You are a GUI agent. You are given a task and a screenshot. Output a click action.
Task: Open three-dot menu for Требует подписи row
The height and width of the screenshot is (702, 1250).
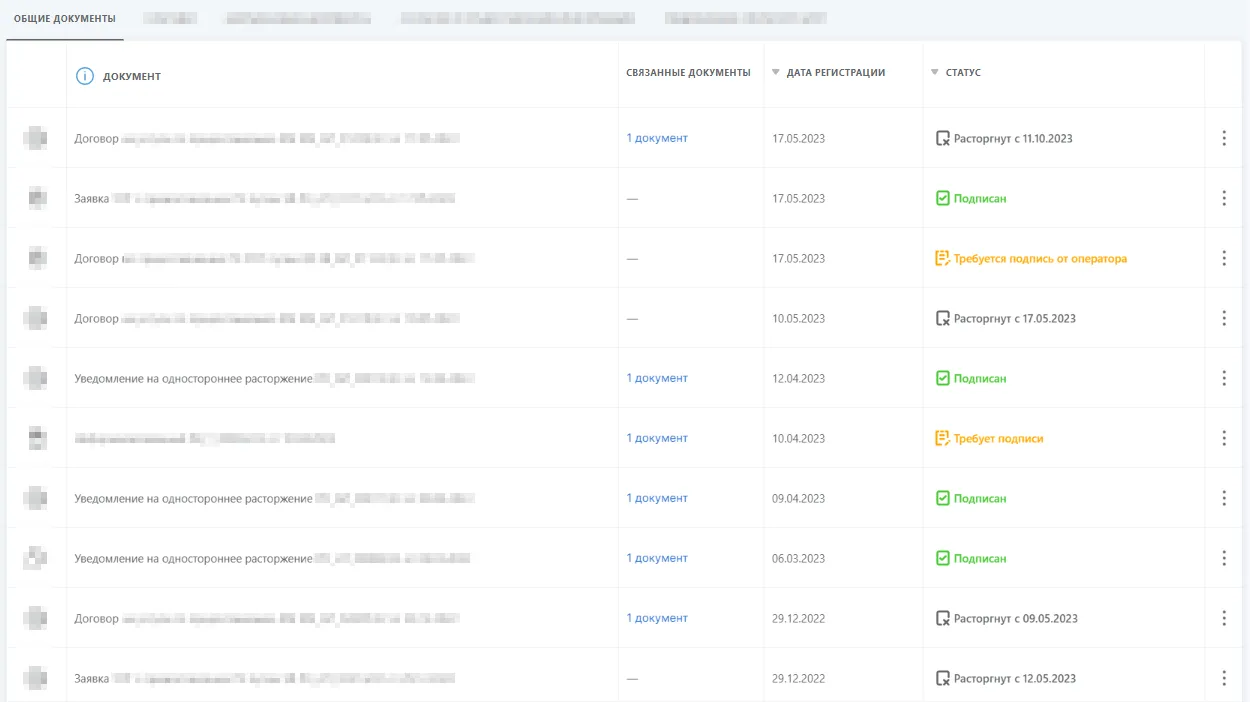click(1224, 438)
